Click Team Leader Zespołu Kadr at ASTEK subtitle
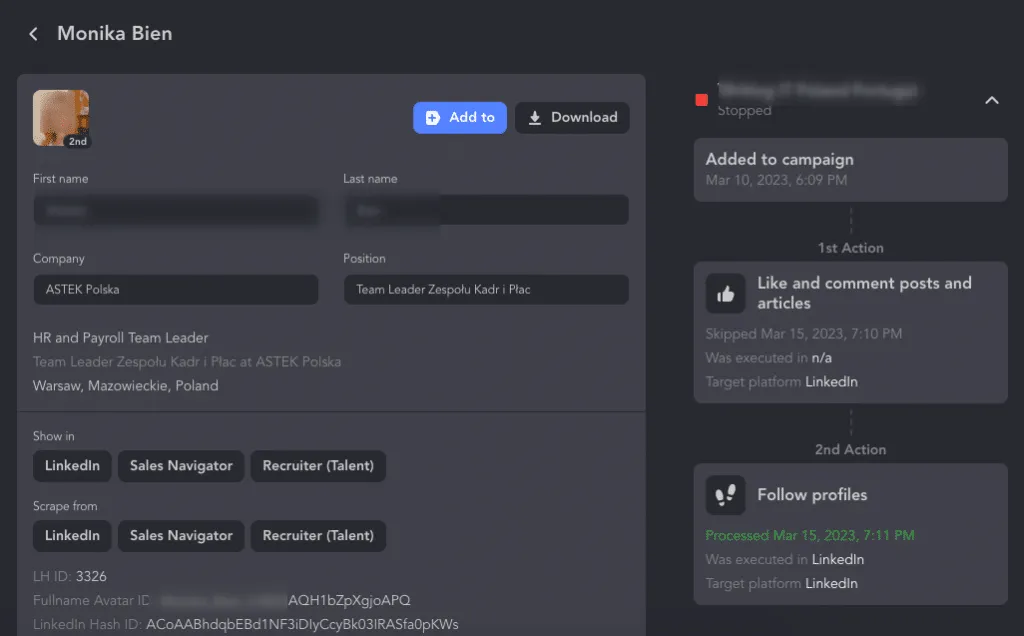Screen dimensions: 1024x636 click(x=187, y=362)
